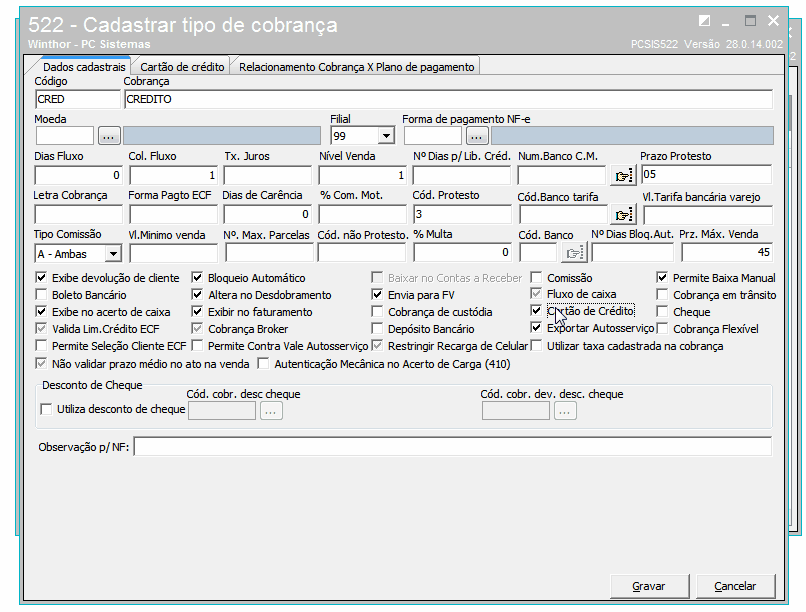Open Relacionamento Cobrança X Plano de pagamento tab

point(356,67)
